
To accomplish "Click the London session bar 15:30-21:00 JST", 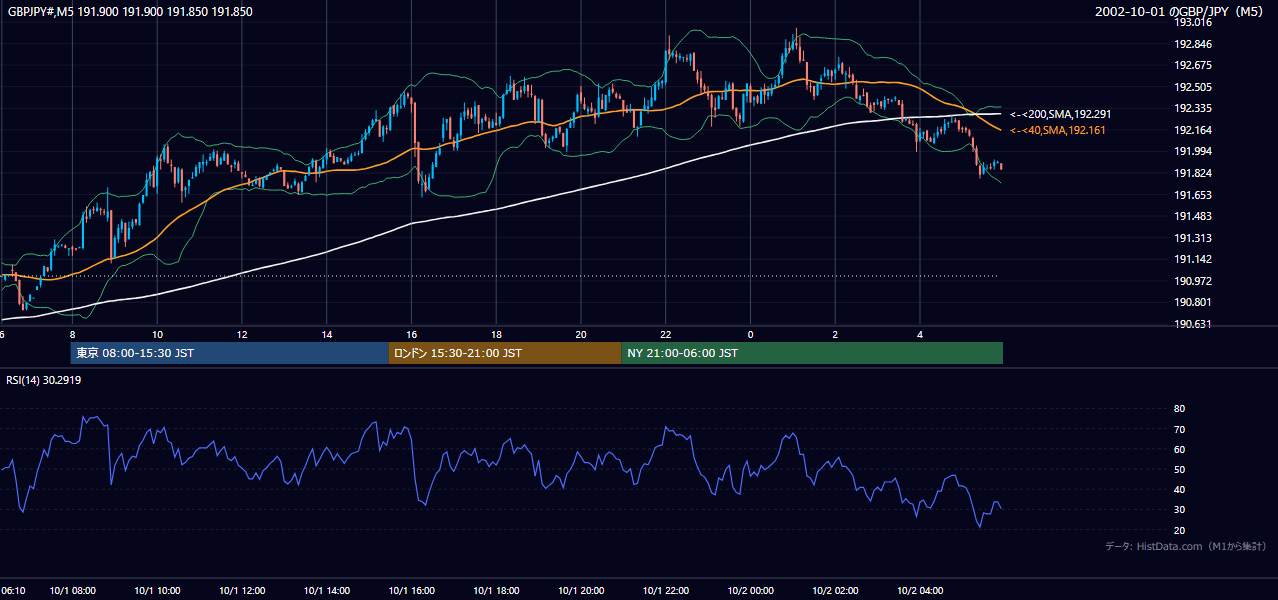I will point(505,353).
